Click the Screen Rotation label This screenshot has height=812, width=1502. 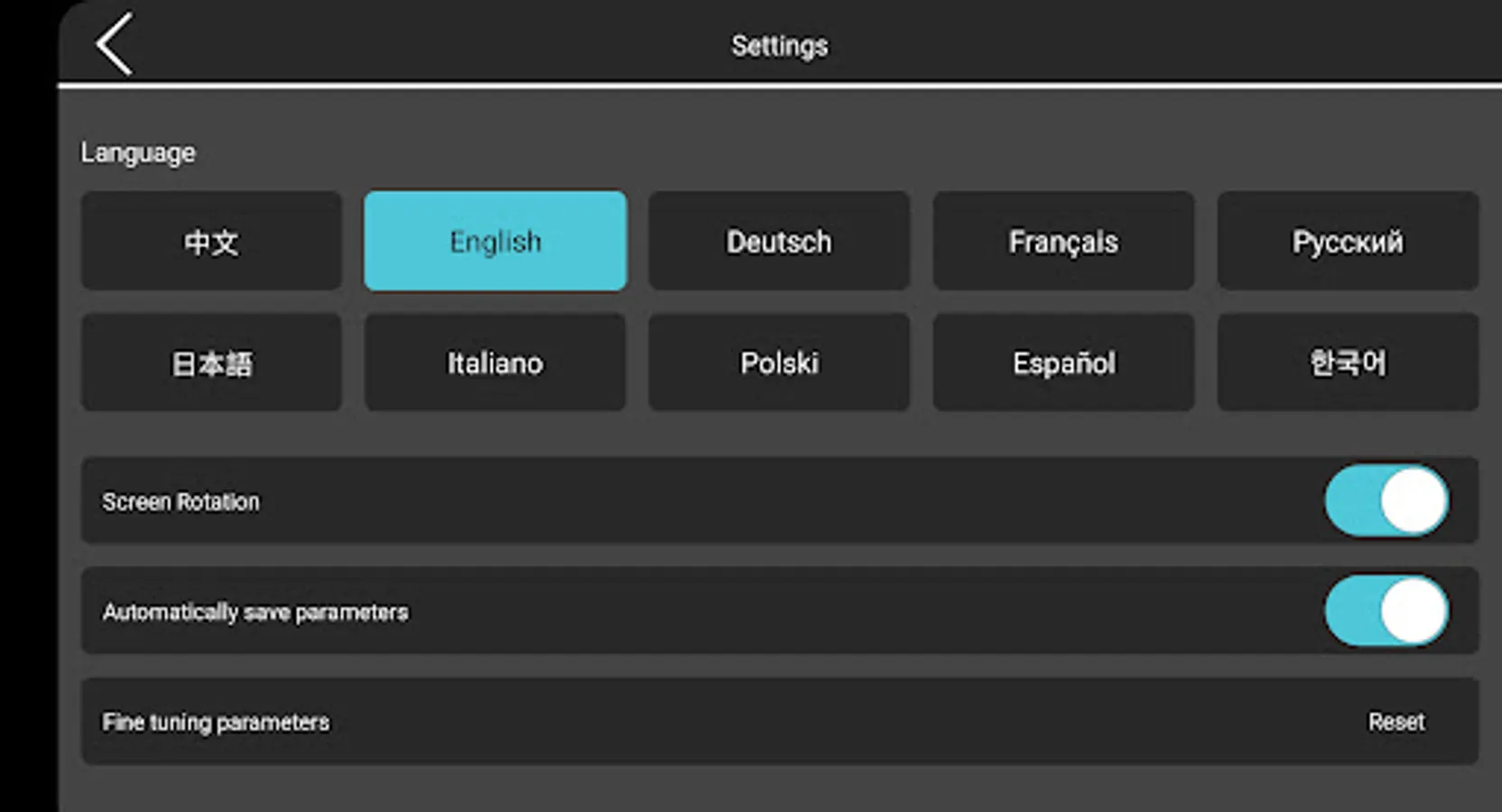click(x=181, y=502)
